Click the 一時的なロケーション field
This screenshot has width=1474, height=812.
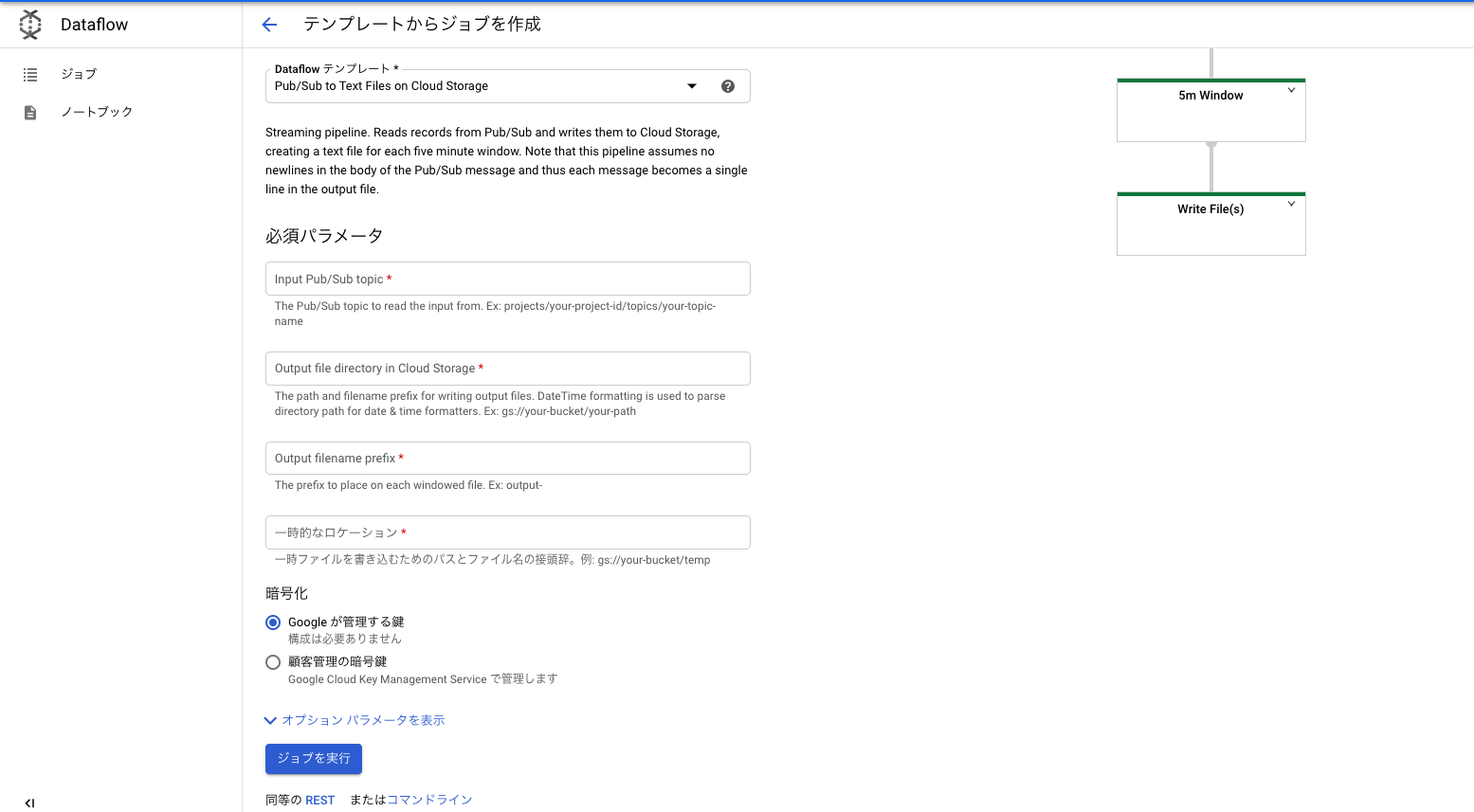(508, 532)
